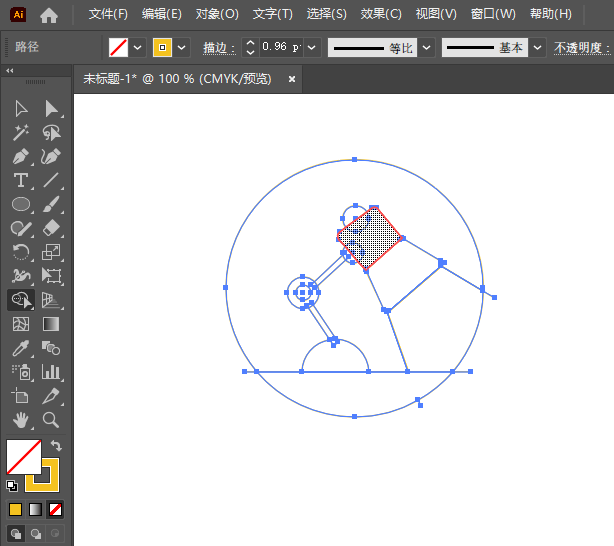
Task: Open the 帮助(H) menu
Action: click(x=551, y=14)
